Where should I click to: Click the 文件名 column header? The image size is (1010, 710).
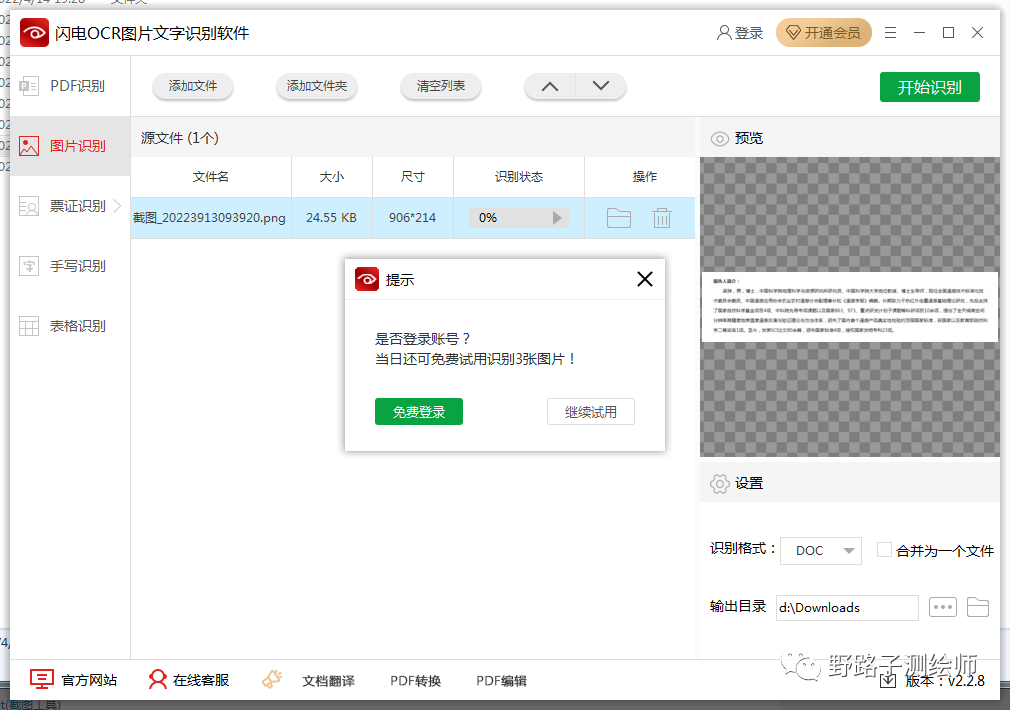211,177
